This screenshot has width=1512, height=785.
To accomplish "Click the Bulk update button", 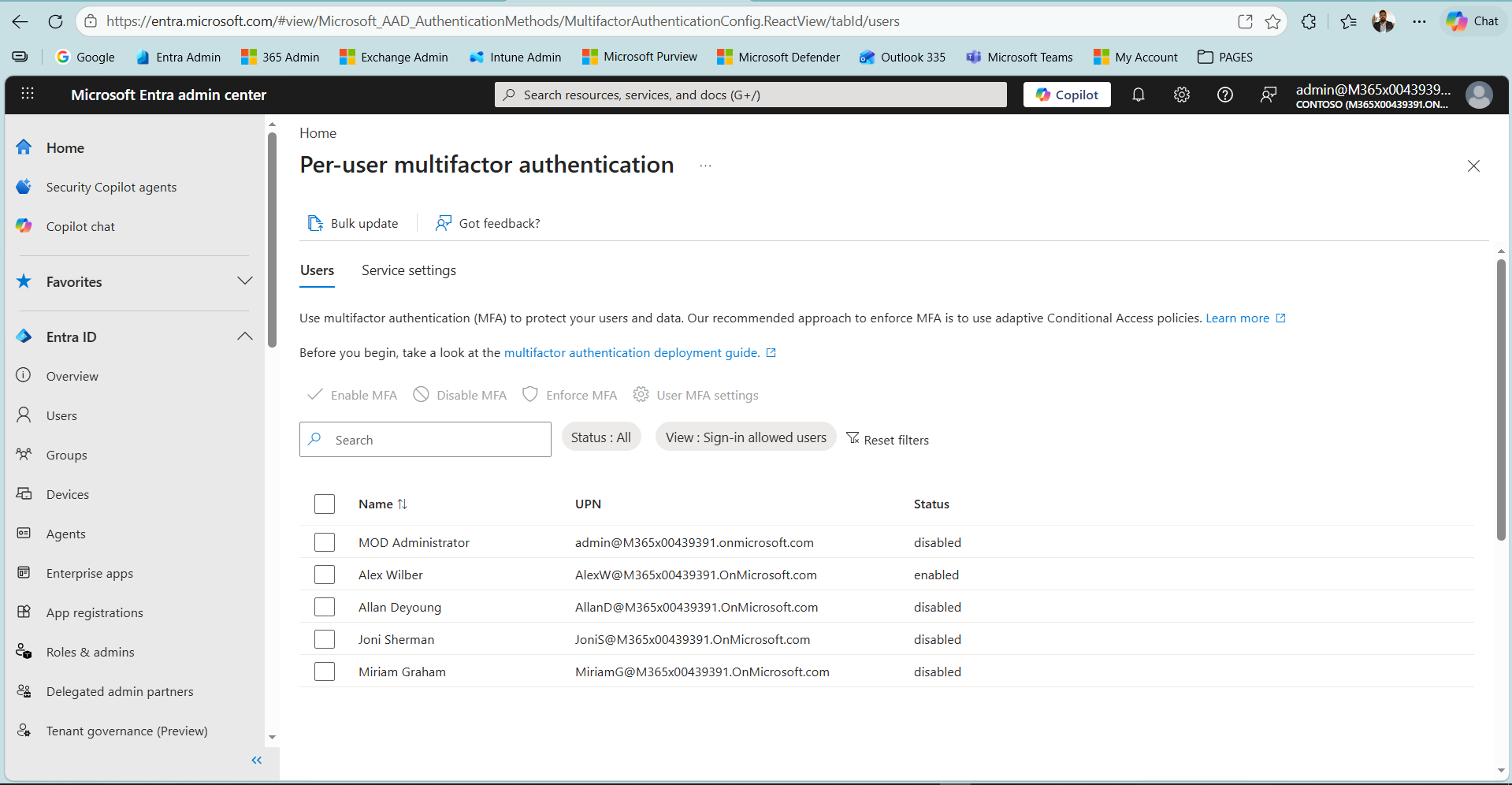I will coord(353,223).
